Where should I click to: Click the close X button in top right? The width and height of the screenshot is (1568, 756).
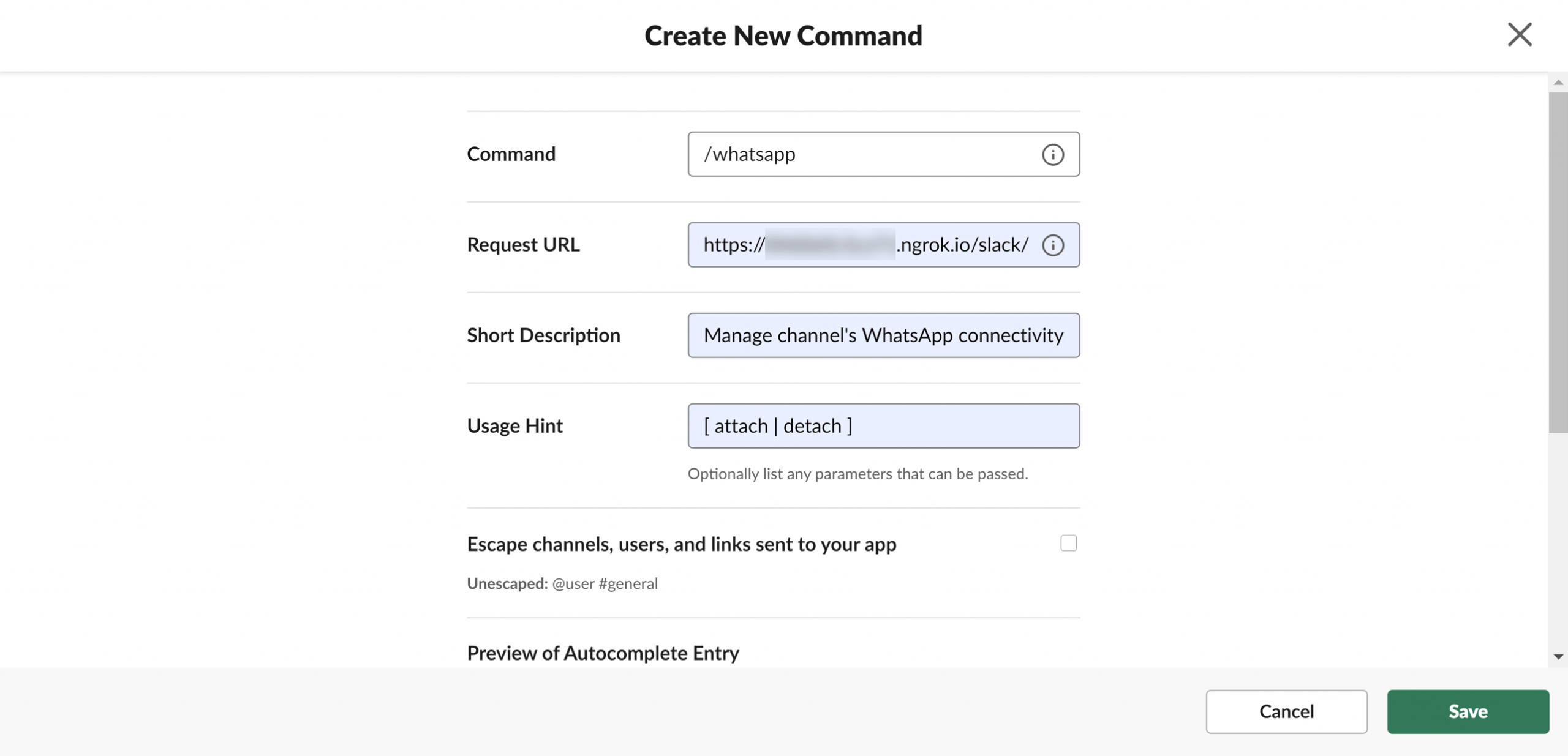[1519, 32]
